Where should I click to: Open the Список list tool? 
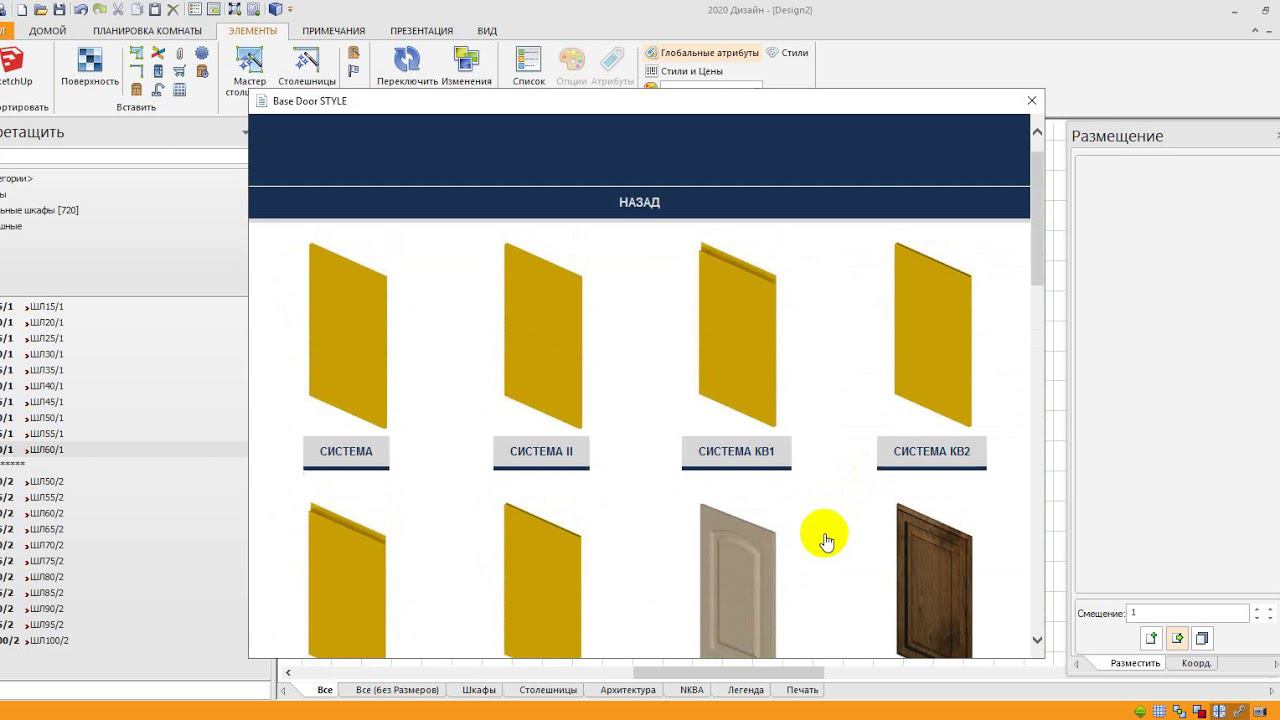(x=529, y=67)
